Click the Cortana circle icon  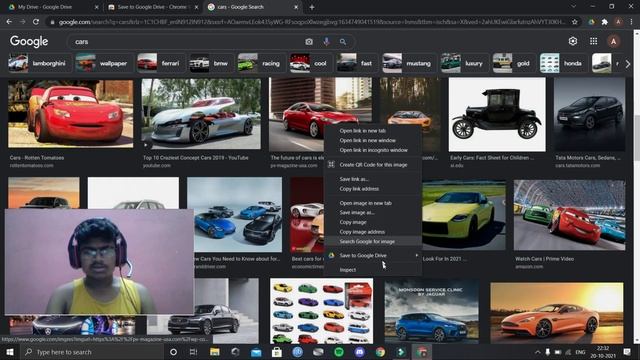coord(173,352)
